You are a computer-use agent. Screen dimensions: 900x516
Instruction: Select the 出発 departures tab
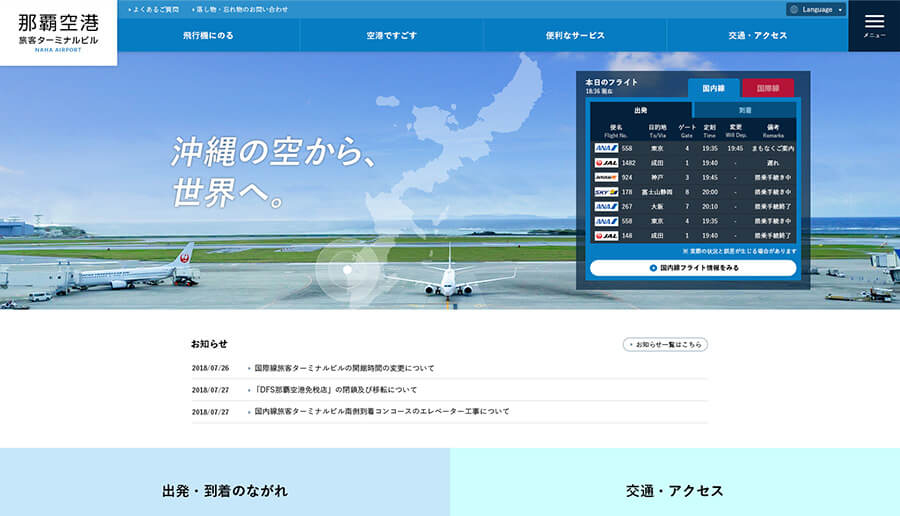point(640,110)
